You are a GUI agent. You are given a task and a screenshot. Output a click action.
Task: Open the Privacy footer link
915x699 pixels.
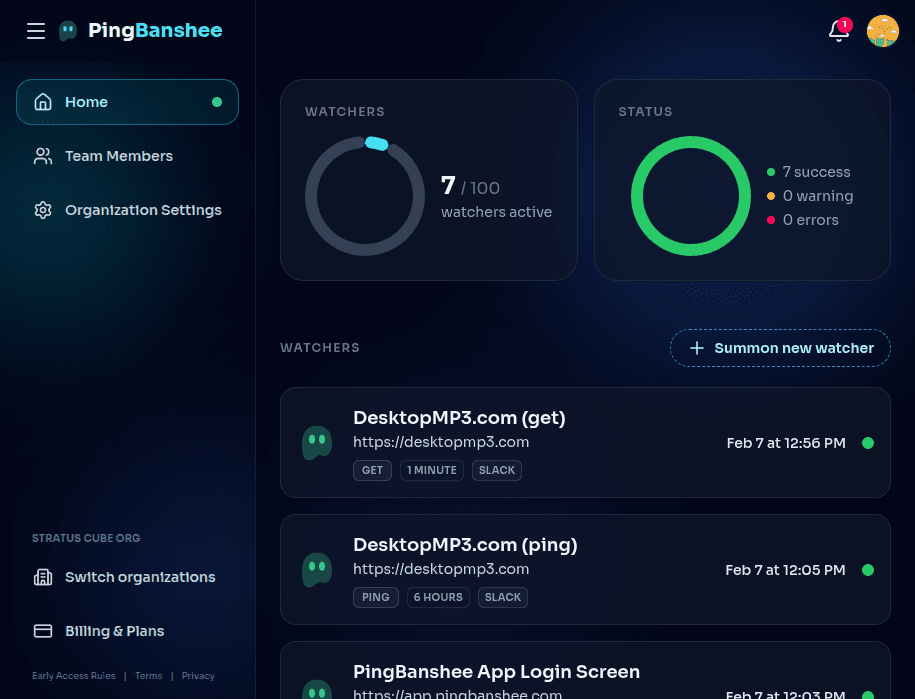198,676
